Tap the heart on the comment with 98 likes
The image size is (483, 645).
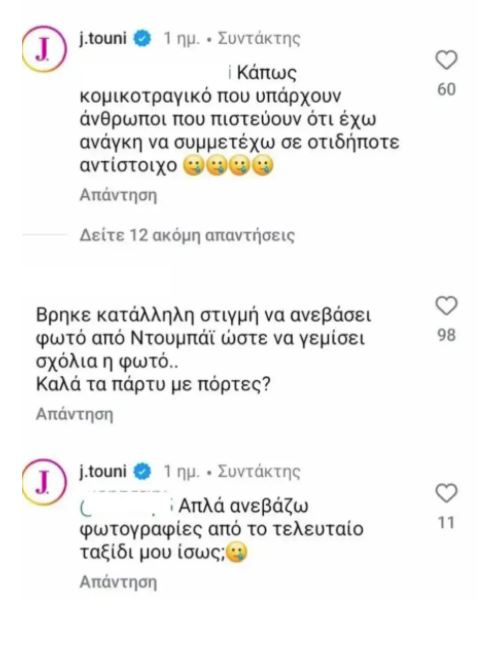(446, 306)
